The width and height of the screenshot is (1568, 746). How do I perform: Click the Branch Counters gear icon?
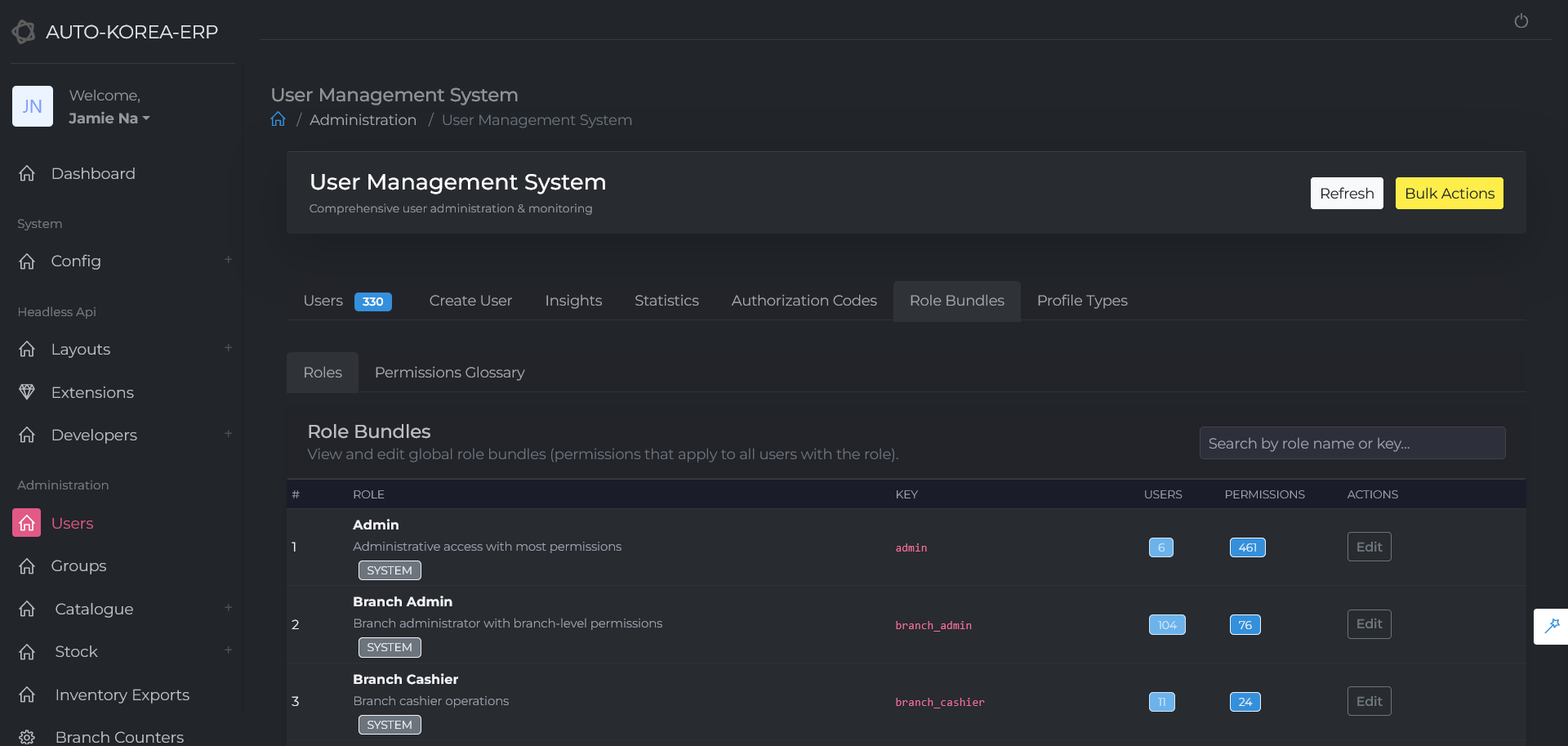point(27,737)
